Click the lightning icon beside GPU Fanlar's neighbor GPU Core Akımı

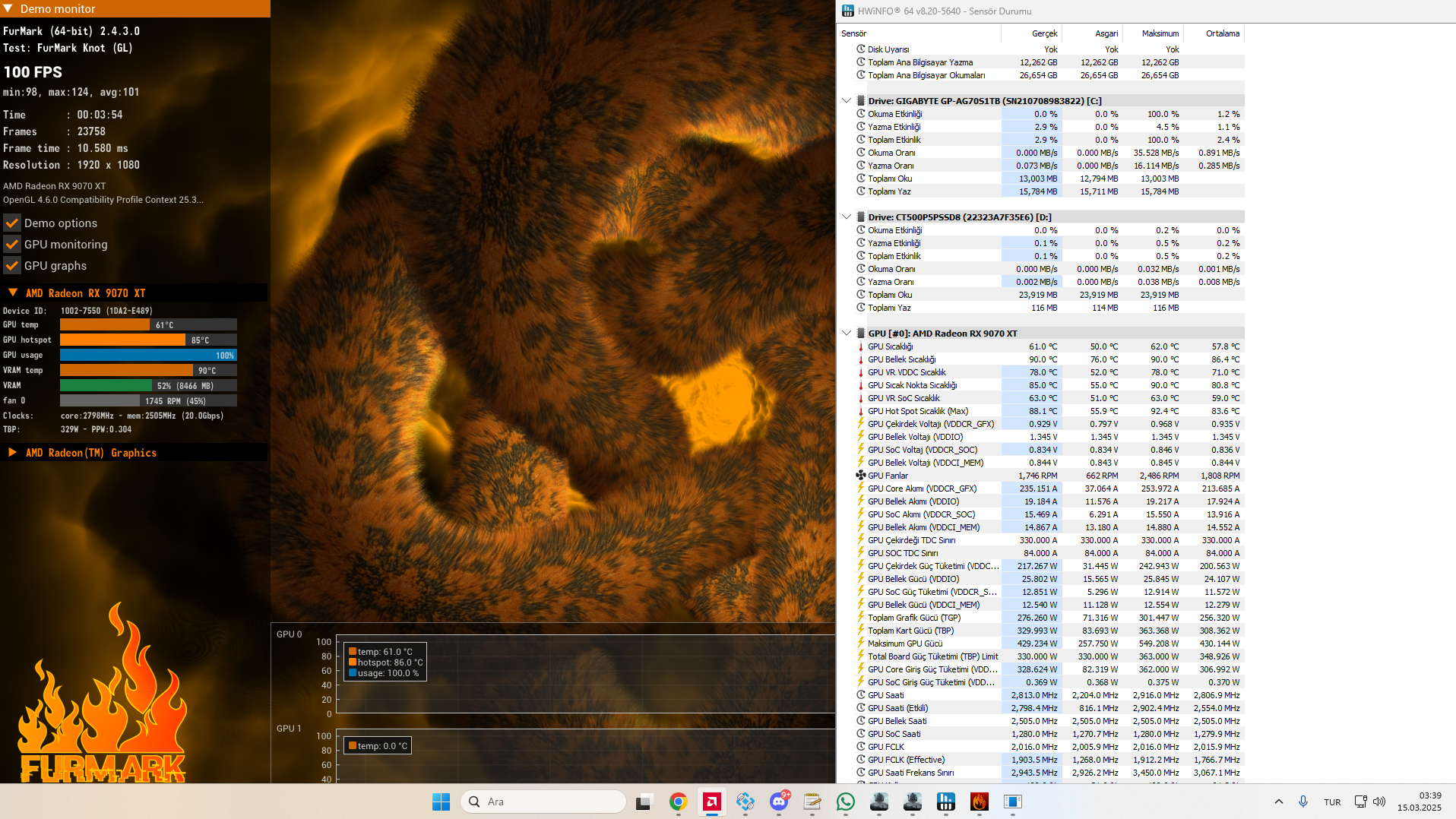(x=861, y=488)
